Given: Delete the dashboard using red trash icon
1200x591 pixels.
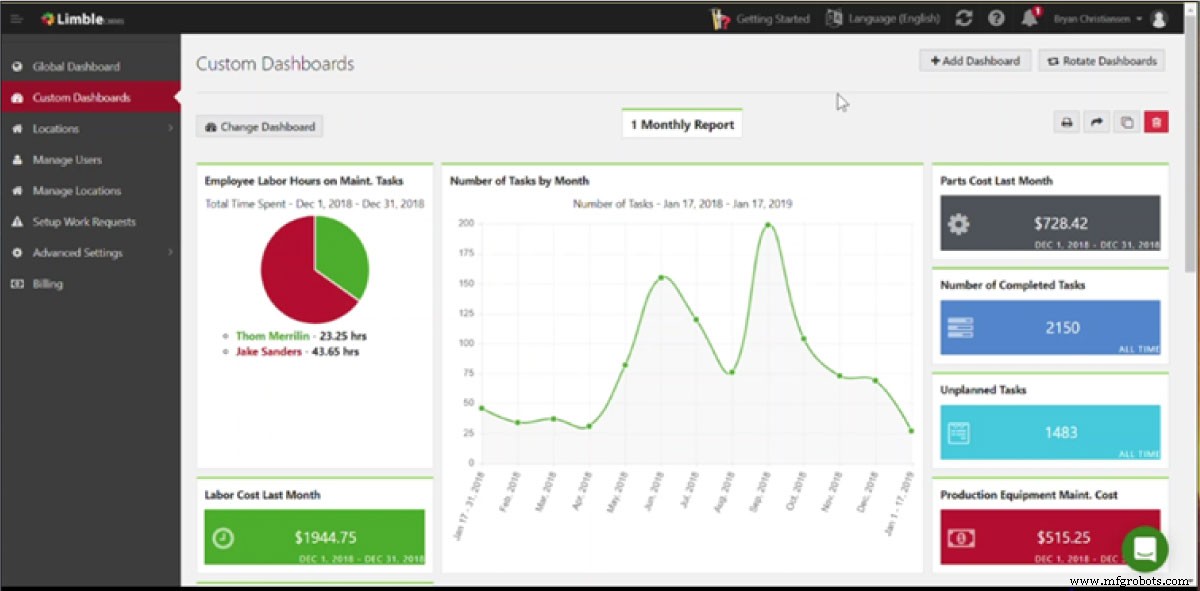Looking at the screenshot, I should point(1156,121).
